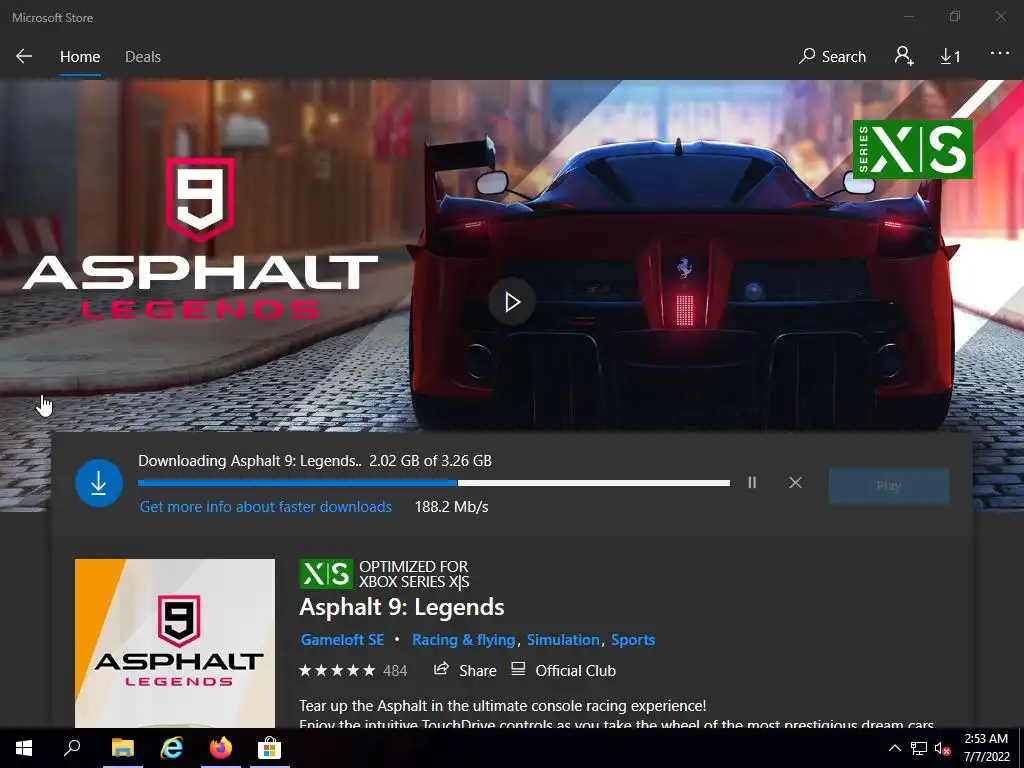Open the Racing & flying category
This screenshot has width=1024, height=768.
(464, 640)
